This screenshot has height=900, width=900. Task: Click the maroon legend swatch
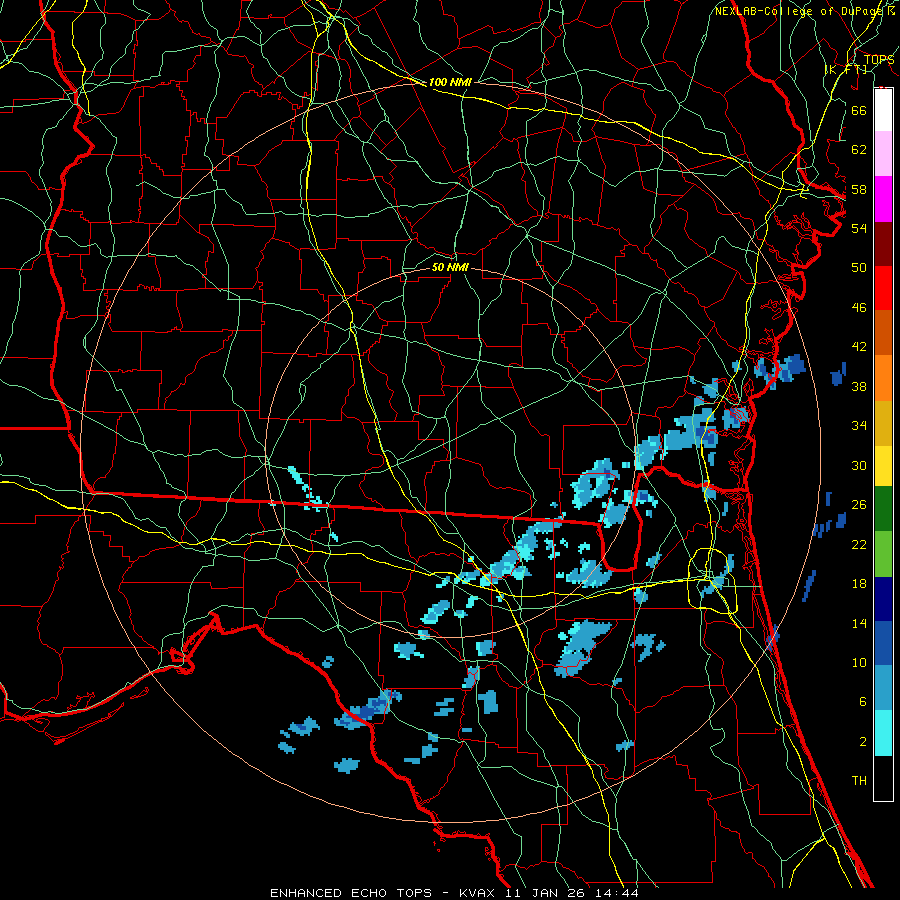(883, 244)
